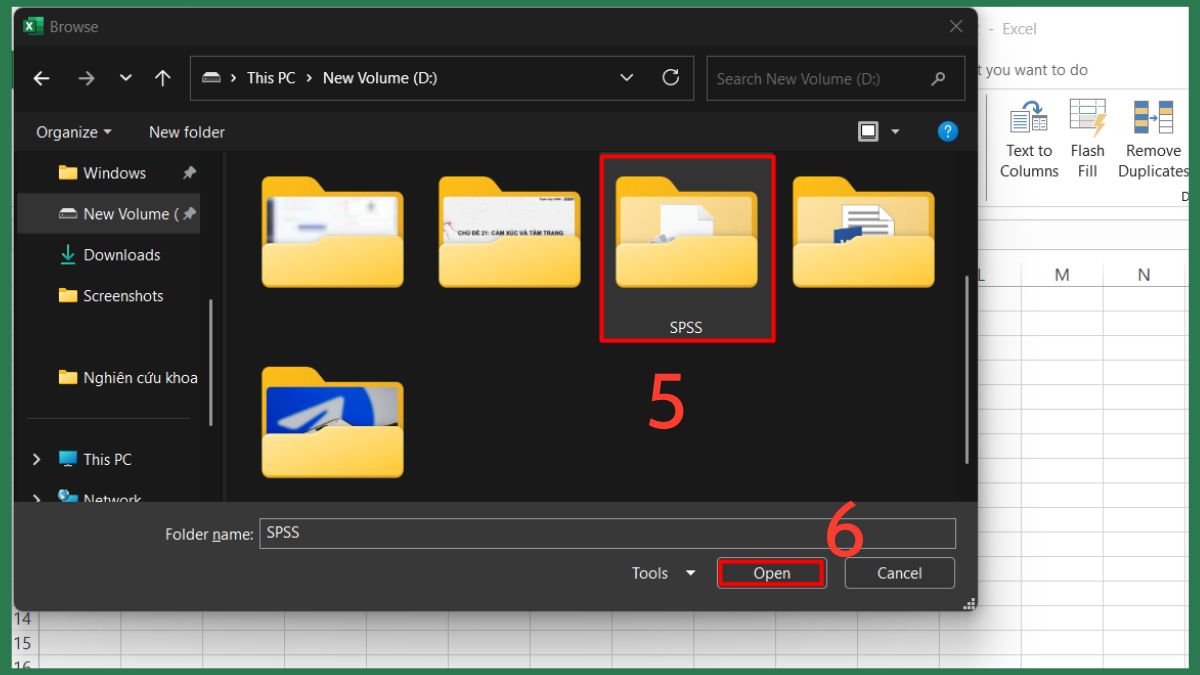Screen dimensions: 1200x675
Task: Select Downloads in the sidebar
Action: pyautogui.click(x=120, y=255)
